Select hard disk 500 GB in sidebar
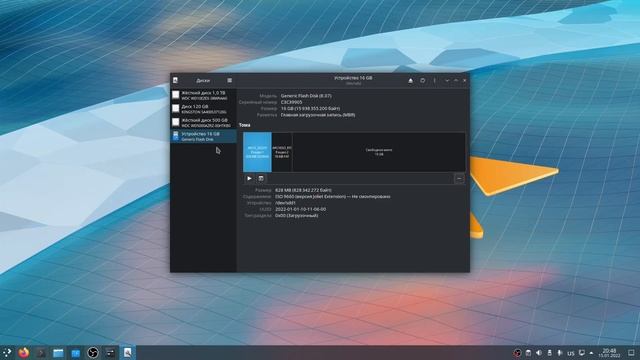 click(x=203, y=122)
